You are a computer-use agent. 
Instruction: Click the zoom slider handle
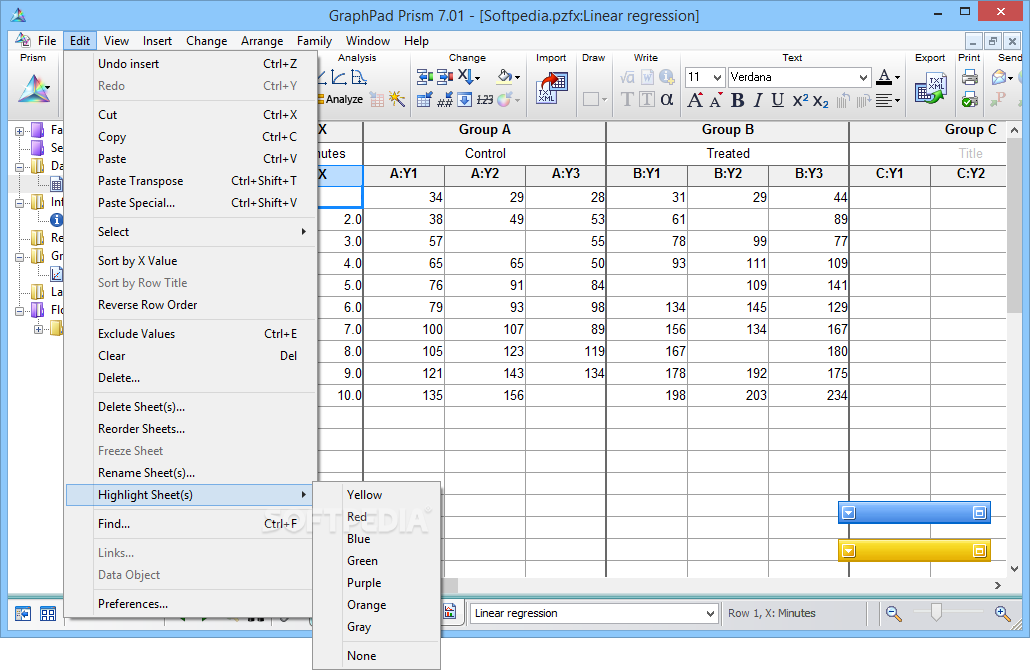click(x=936, y=613)
